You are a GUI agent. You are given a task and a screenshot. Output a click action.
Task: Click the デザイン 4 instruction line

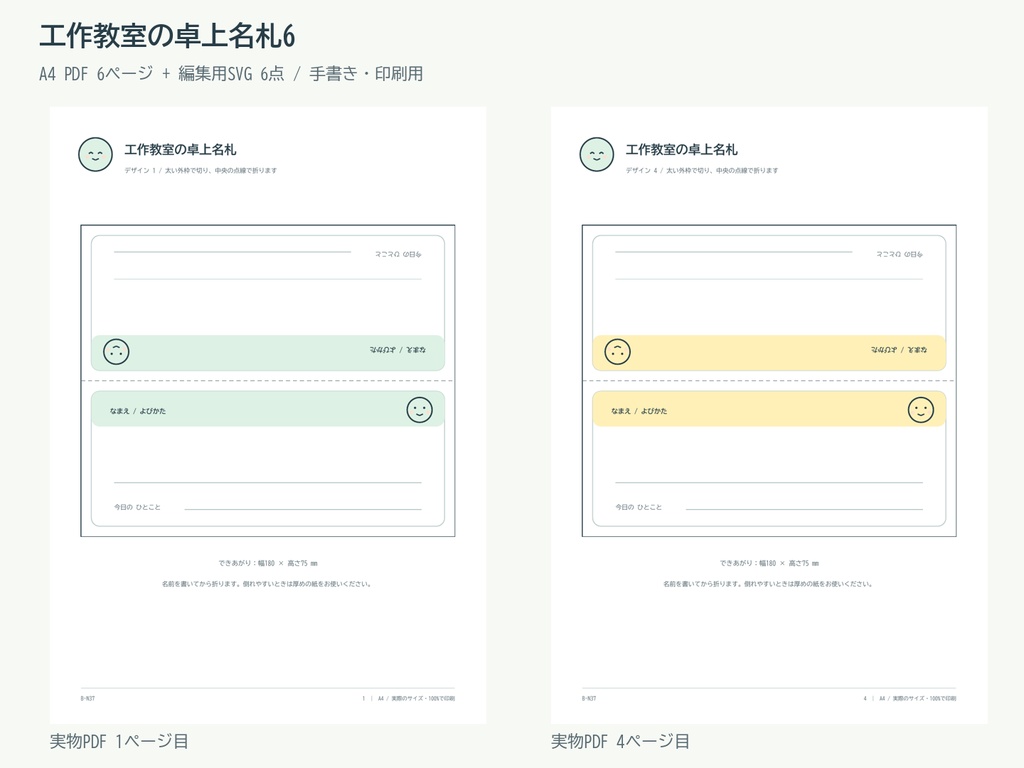click(x=702, y=170)
